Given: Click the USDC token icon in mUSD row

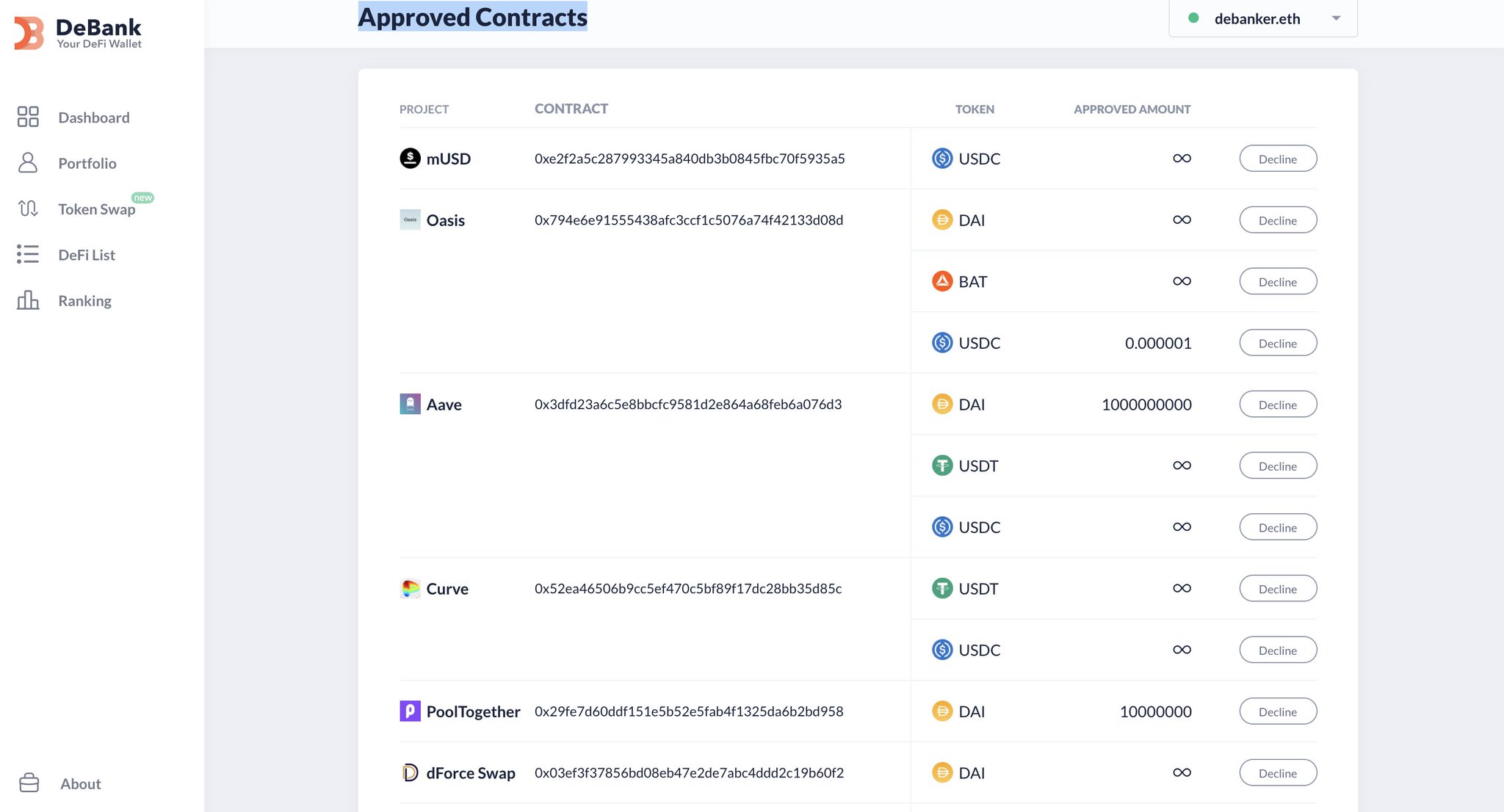Looking at the screenshot, I should (x=941, y=158).
